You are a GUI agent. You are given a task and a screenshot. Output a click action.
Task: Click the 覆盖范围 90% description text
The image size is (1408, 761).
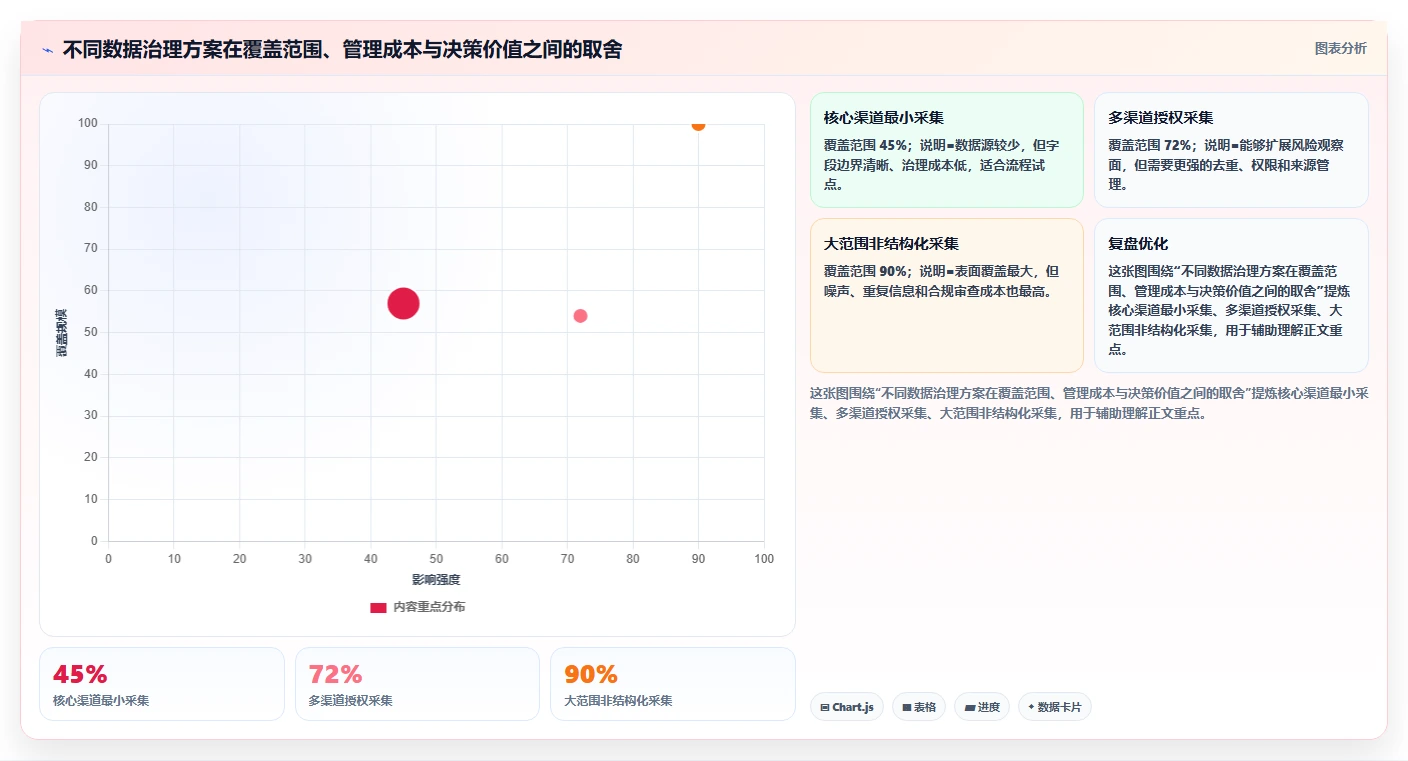(x=942, y=281)
